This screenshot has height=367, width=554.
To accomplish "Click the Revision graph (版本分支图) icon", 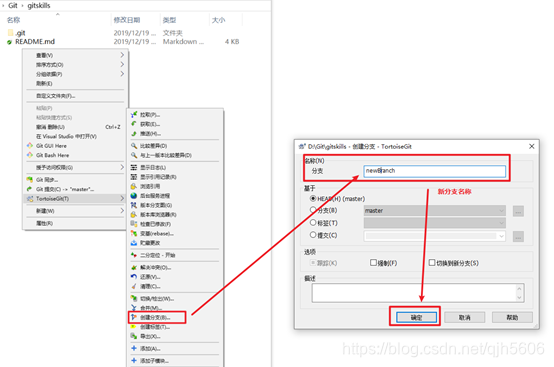I will coord(134,205).
